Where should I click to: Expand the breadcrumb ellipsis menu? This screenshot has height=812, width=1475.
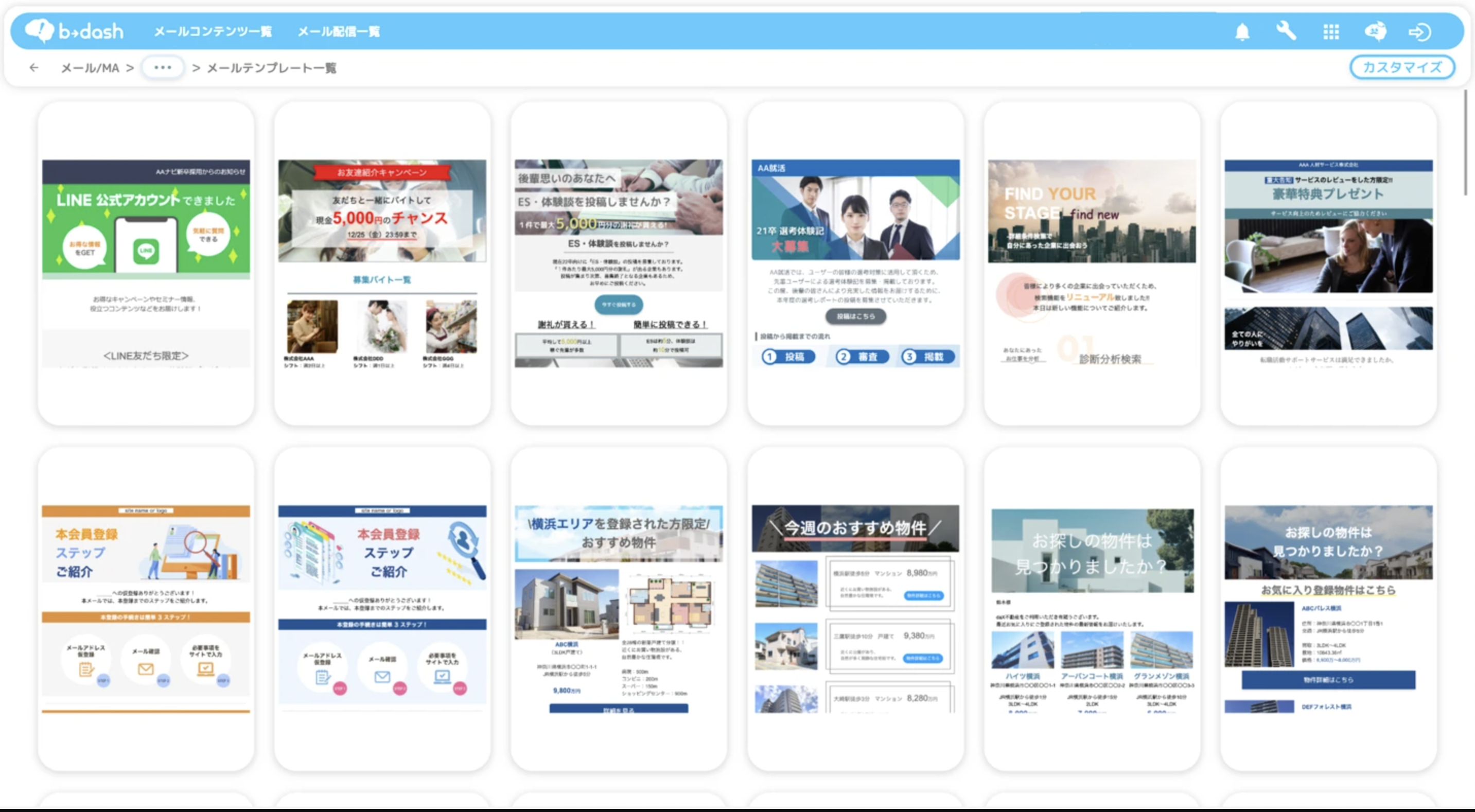[x=163, y=67]
